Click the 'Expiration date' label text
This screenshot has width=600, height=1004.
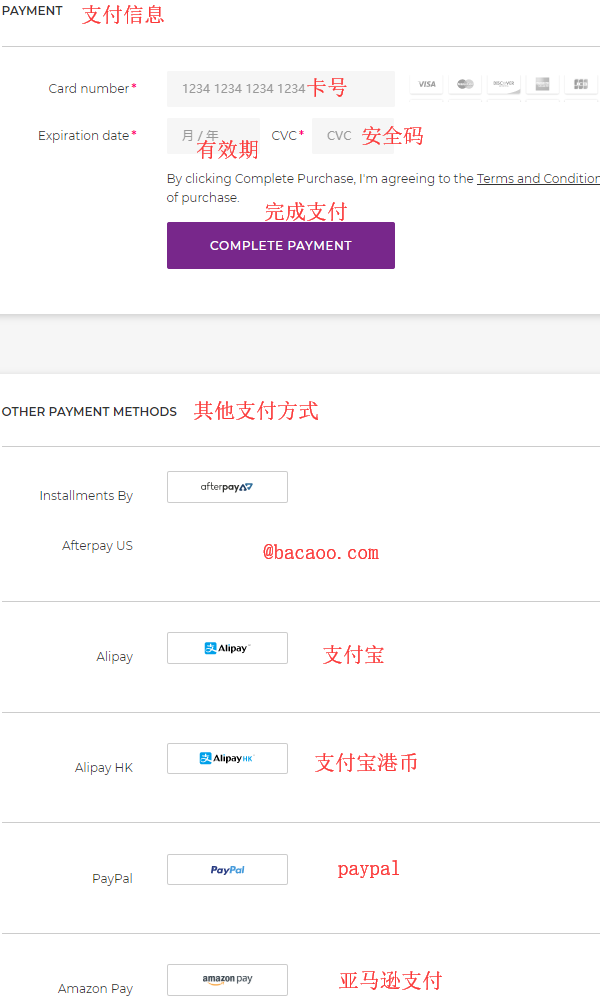[83, 136]
